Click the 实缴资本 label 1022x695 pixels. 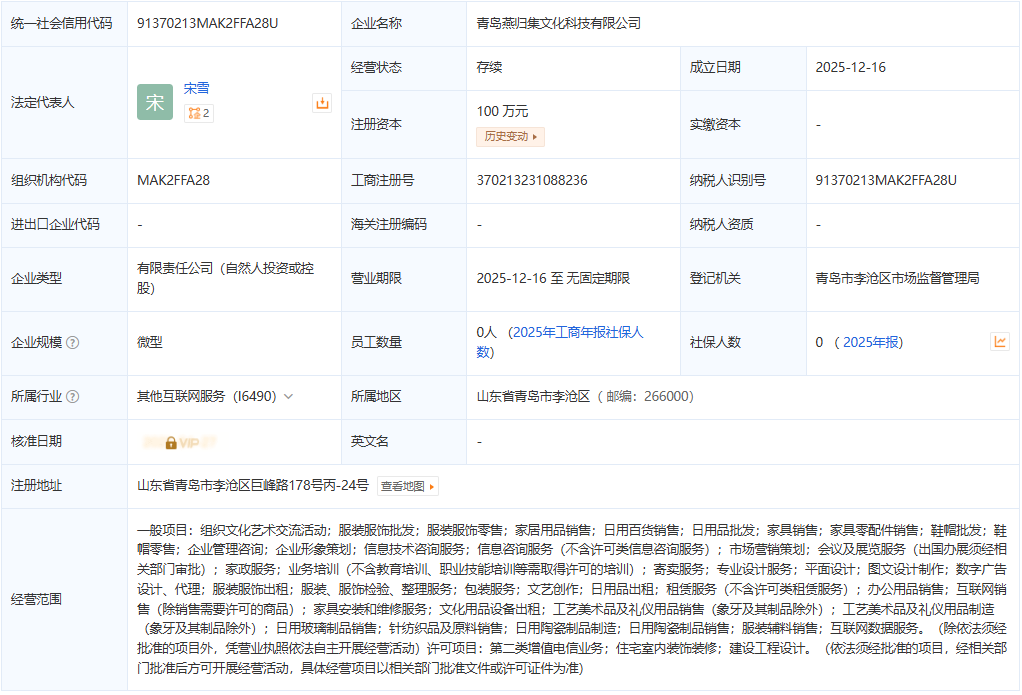pos(715,125)
